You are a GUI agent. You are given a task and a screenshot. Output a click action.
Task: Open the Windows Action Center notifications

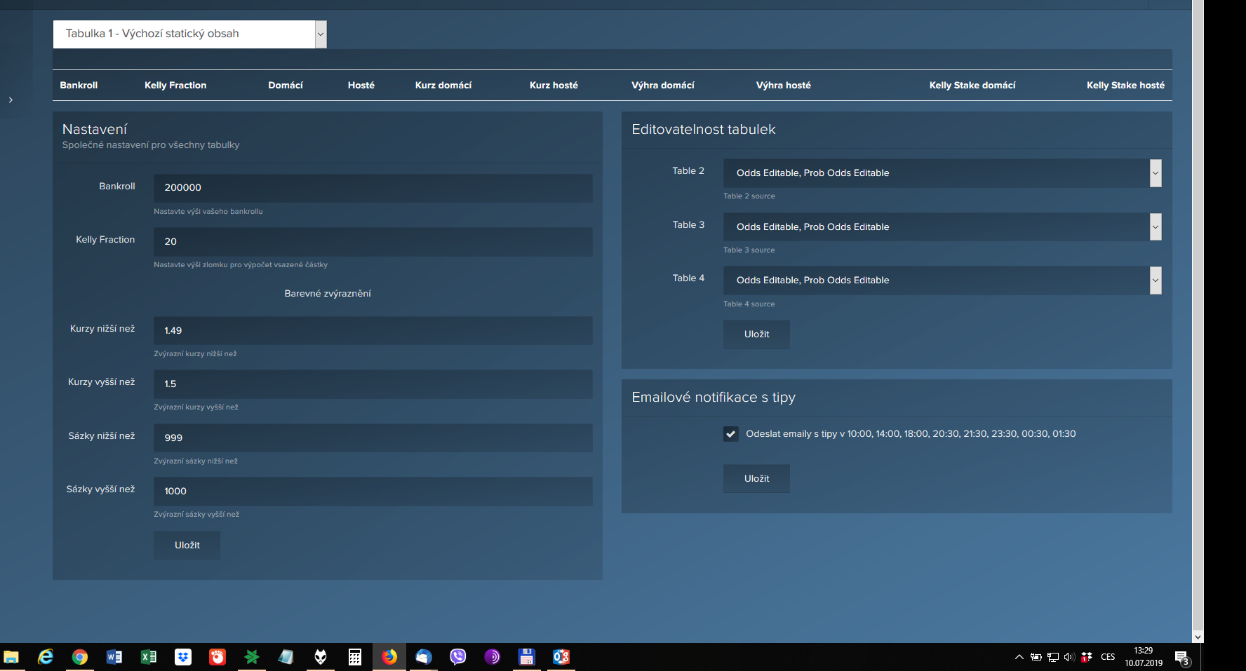pos(1182,657)
